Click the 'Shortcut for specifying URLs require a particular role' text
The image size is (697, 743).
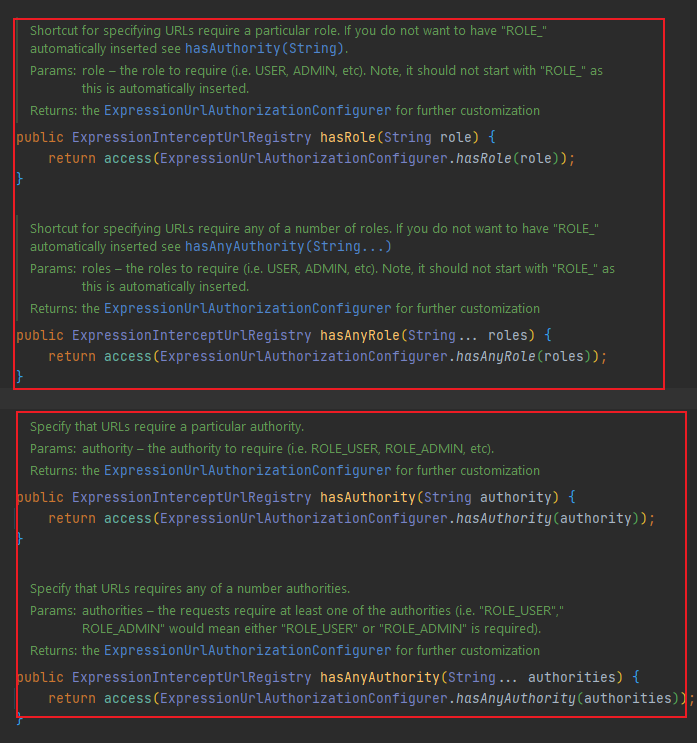184,31
